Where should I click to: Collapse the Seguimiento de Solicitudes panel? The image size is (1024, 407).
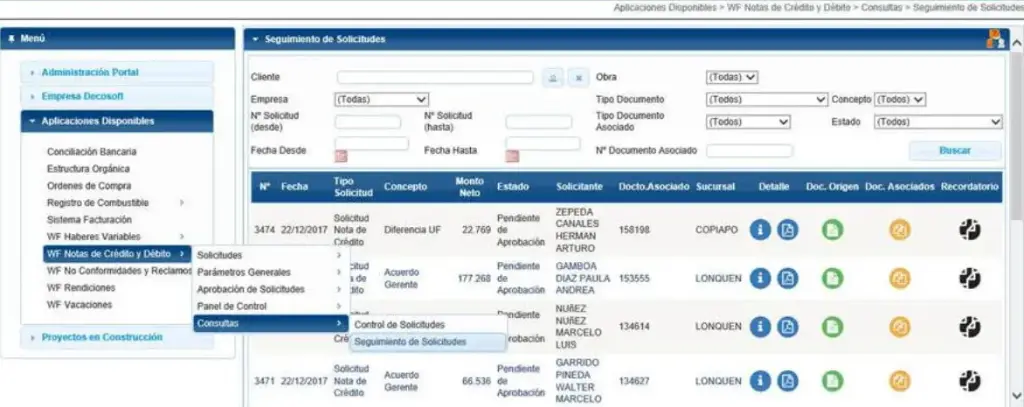(x=256, y=40)
